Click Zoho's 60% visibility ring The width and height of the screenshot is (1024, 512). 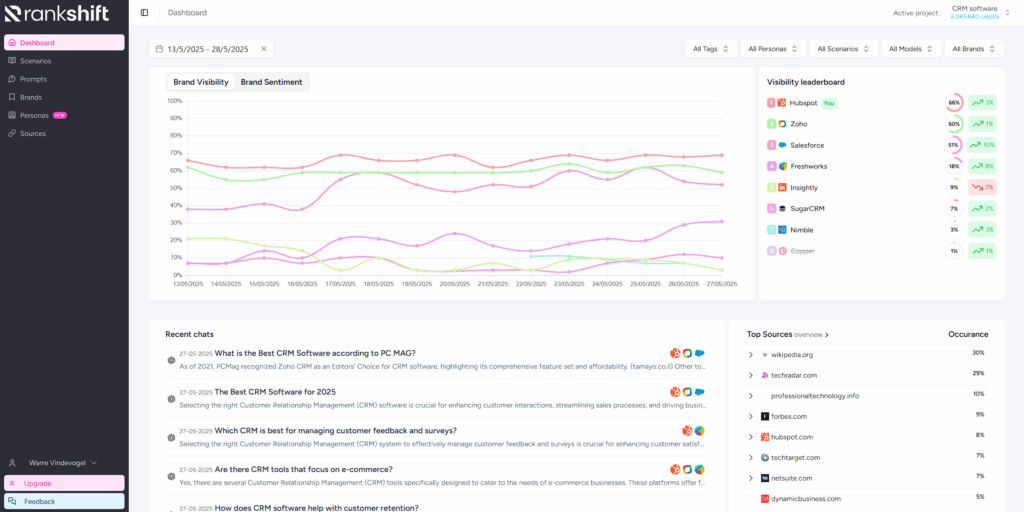tap(953, 123)
